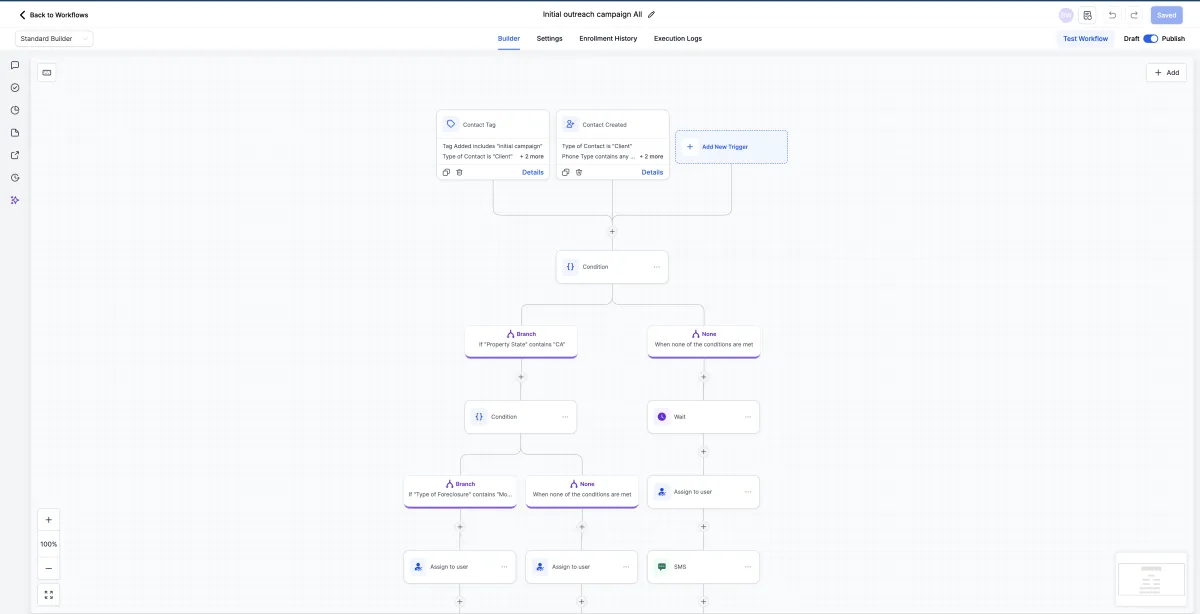Open the Standard Builder dropdown
This screenshot has width=1200, height=614.
[55, 39]
